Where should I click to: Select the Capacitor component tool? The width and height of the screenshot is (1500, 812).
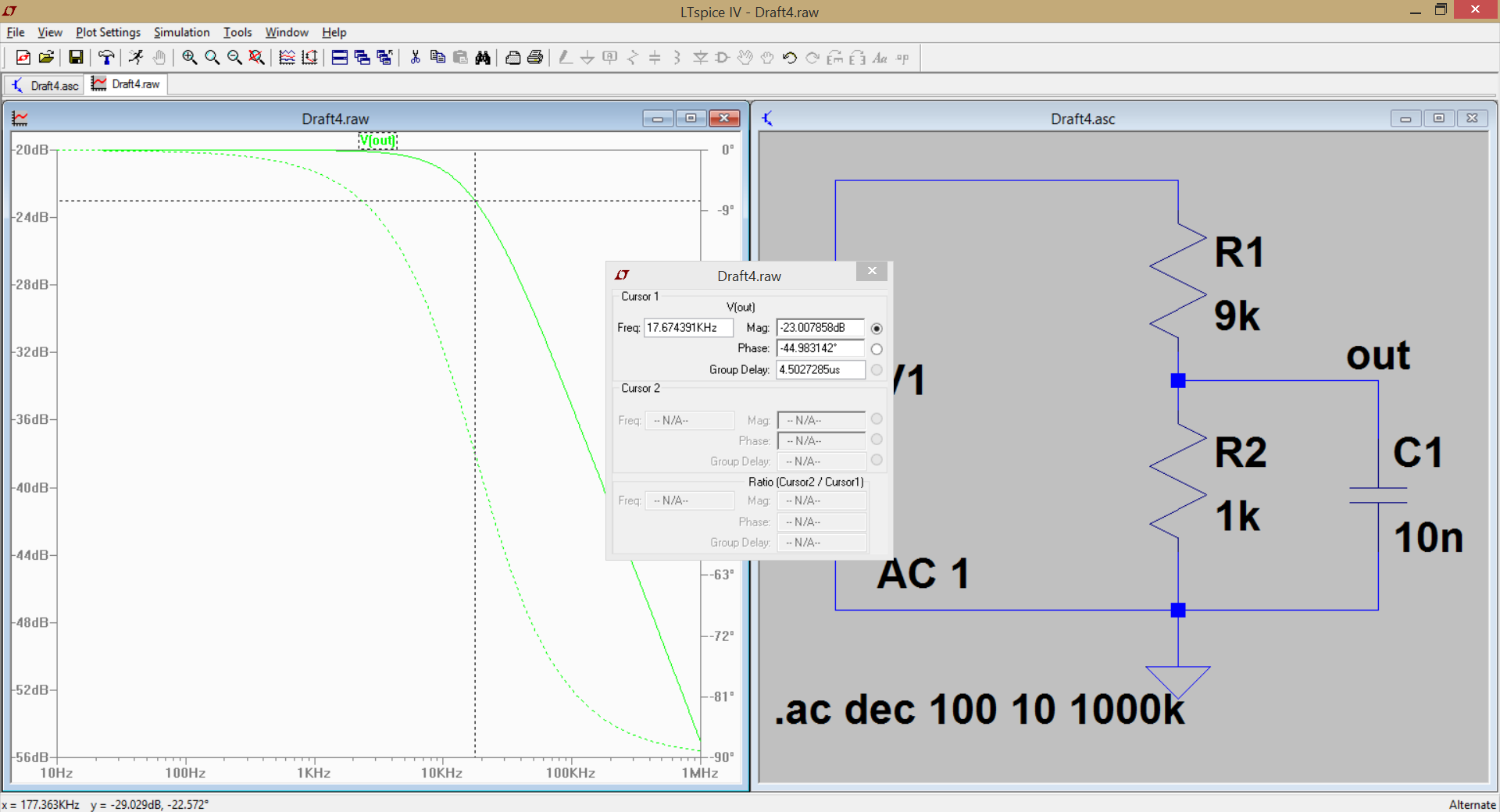[x=655, y=57]
